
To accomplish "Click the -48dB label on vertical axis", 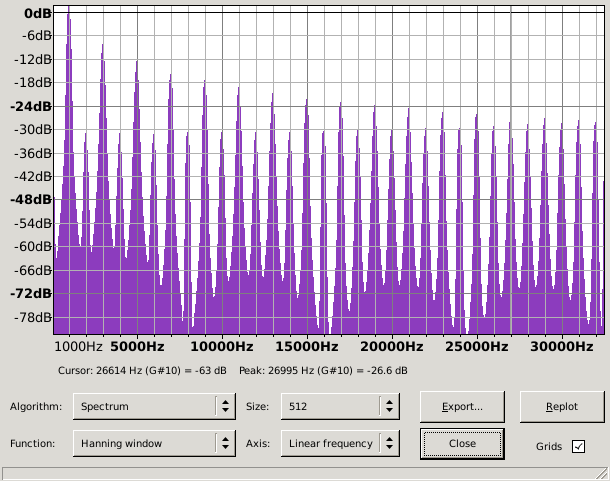I will [31, 200].
